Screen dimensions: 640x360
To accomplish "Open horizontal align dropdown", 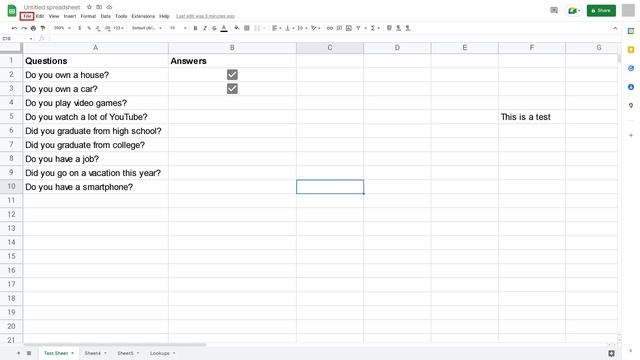I will (x=277, y=28).
